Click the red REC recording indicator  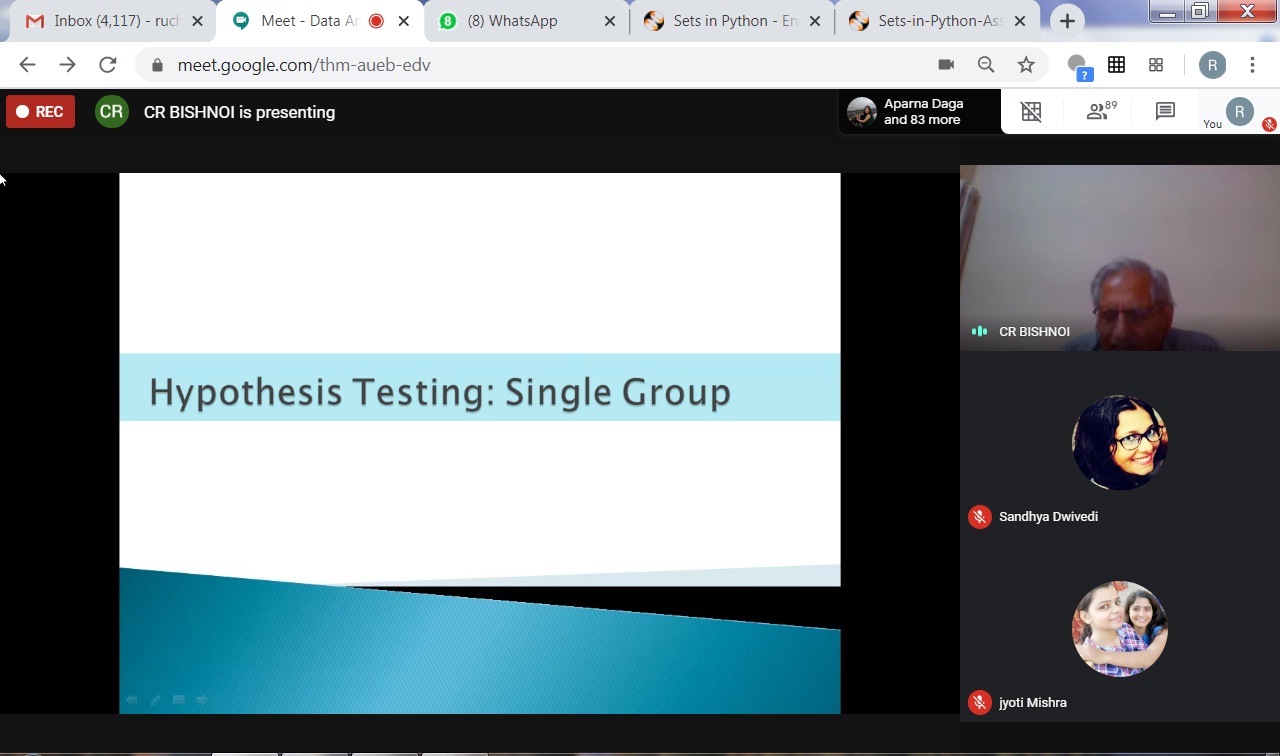pyautogui.click(x=40, y=112)
